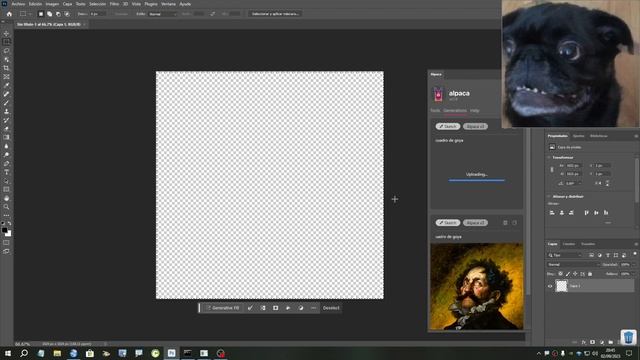This screenshot has width=640, height=360.
Task: Select the Crop tool
Action: [x=6, y=68]
